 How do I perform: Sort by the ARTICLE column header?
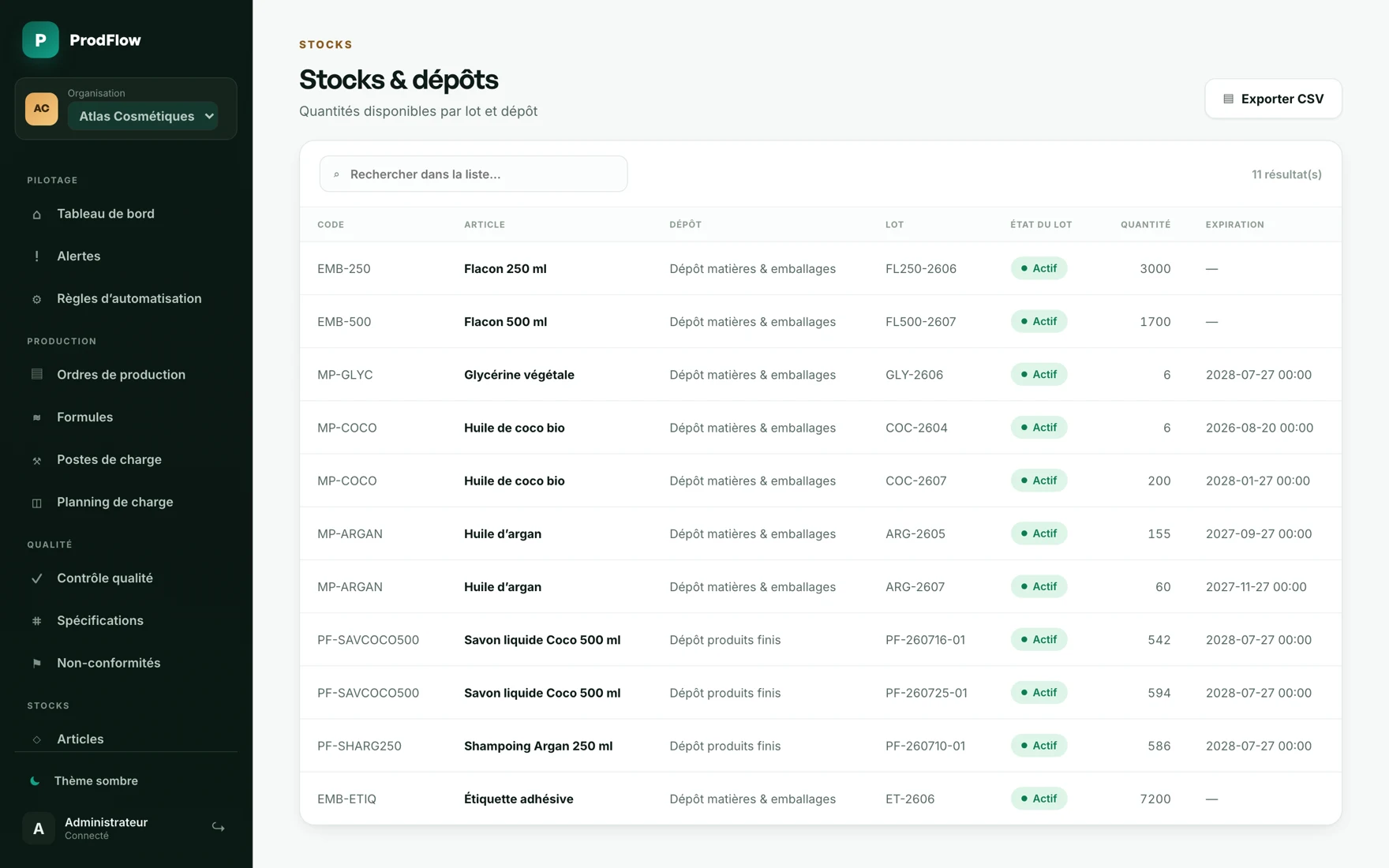(x=485, y=225)
